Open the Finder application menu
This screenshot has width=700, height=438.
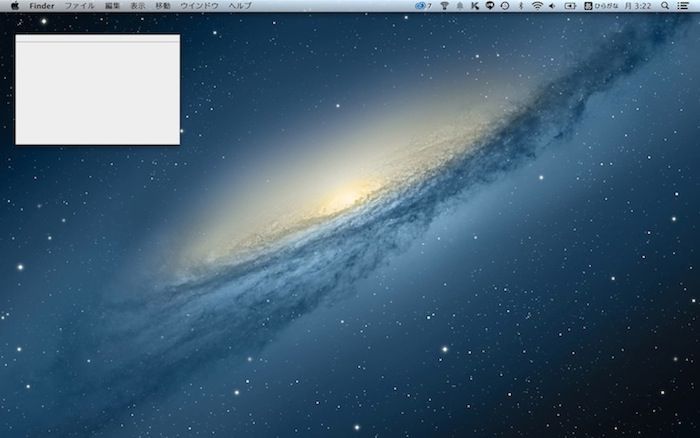click(42, 6)
